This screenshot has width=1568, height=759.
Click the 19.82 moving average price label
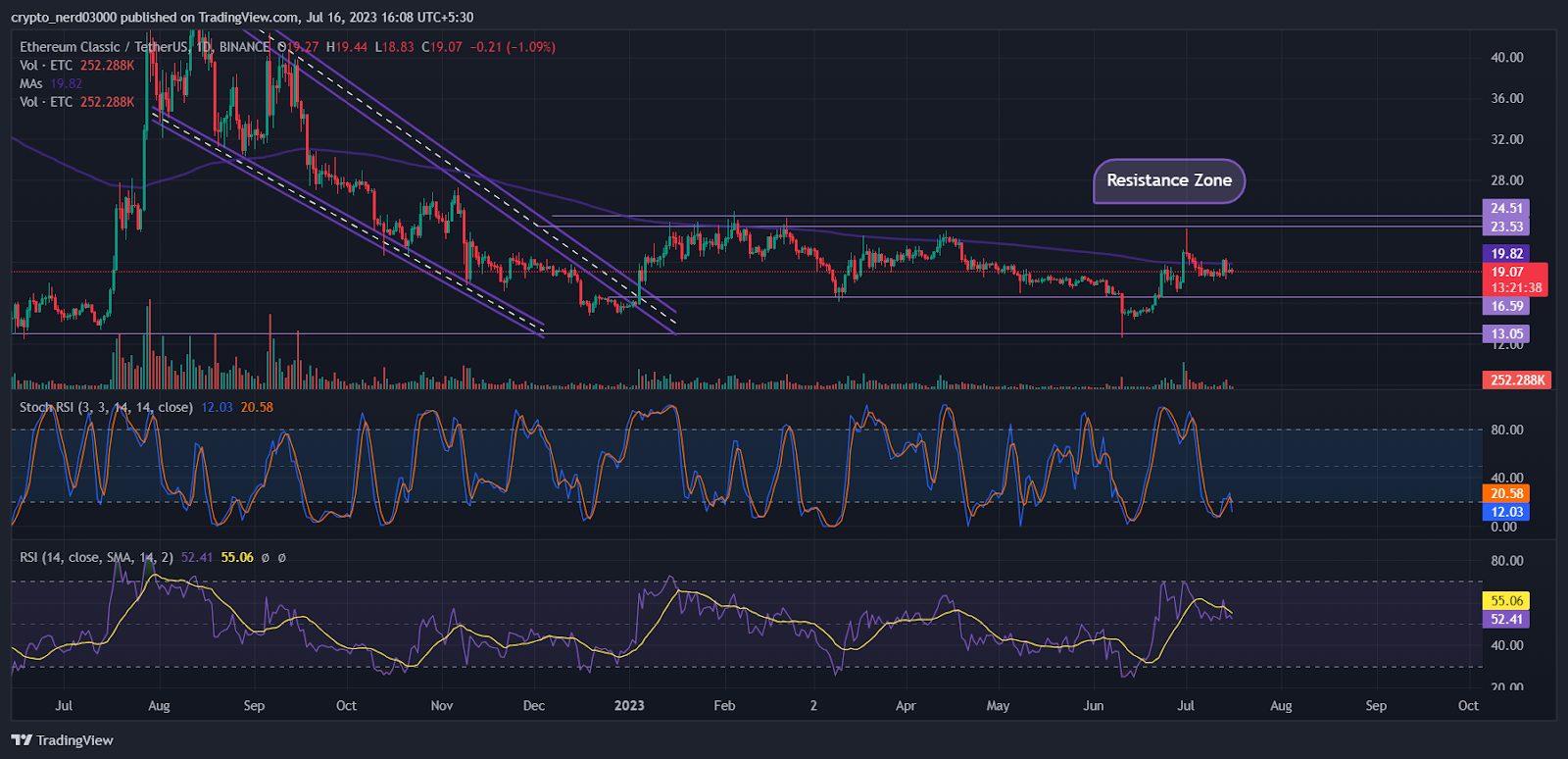1506,253
